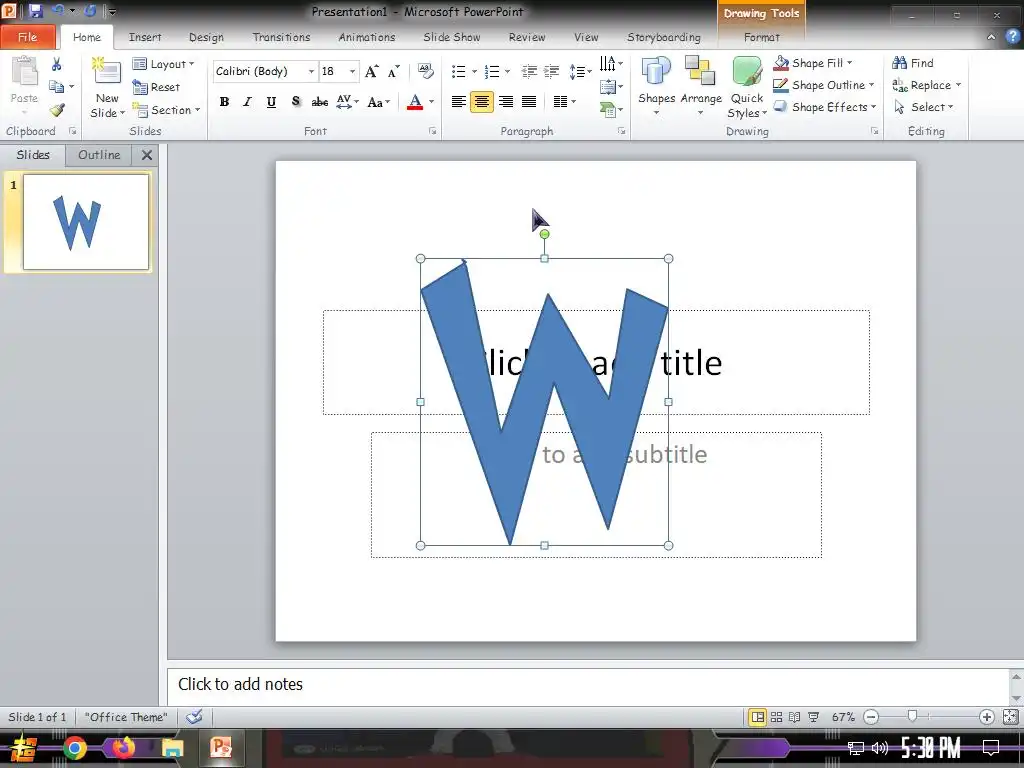Save the presentation from quick access toolbar

35,10
